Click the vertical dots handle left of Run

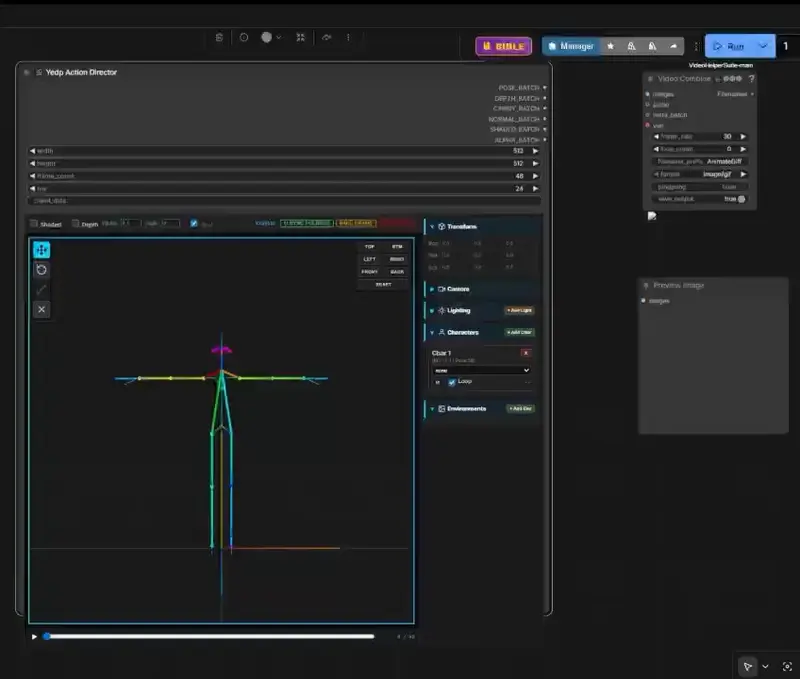(x=696, y=46)
